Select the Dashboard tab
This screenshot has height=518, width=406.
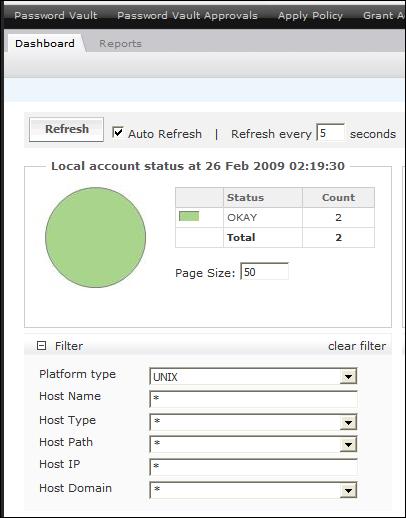click(x=45, y=44)
